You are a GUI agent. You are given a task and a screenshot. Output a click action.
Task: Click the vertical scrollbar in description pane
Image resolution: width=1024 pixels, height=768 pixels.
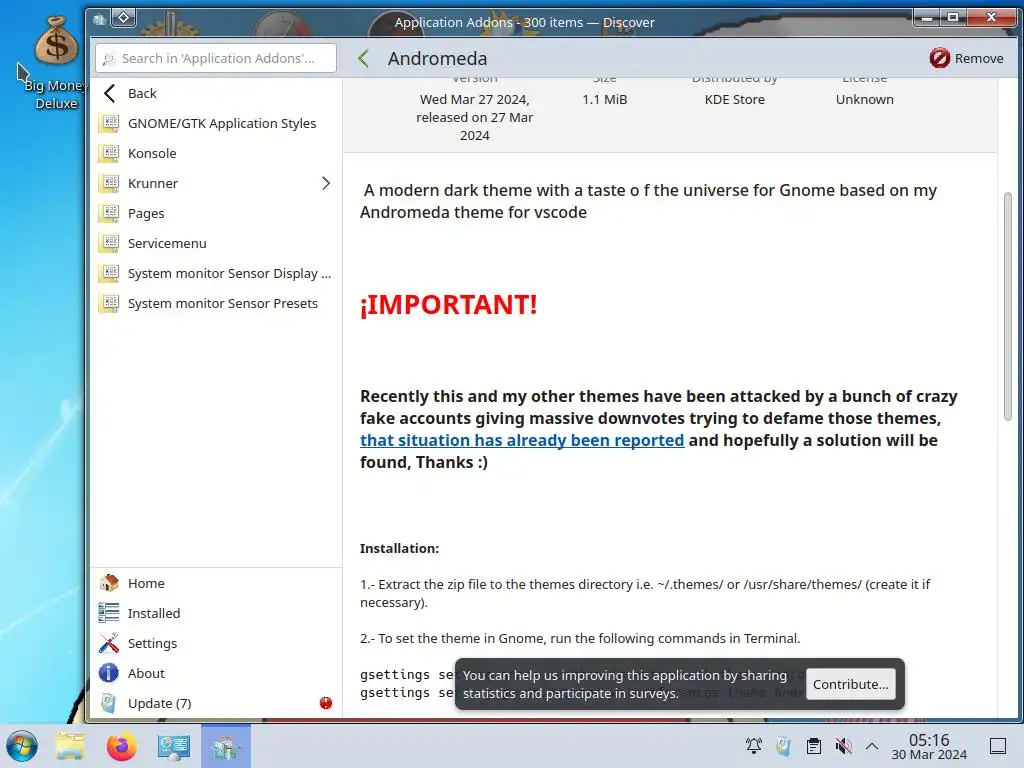[1008, 307]
